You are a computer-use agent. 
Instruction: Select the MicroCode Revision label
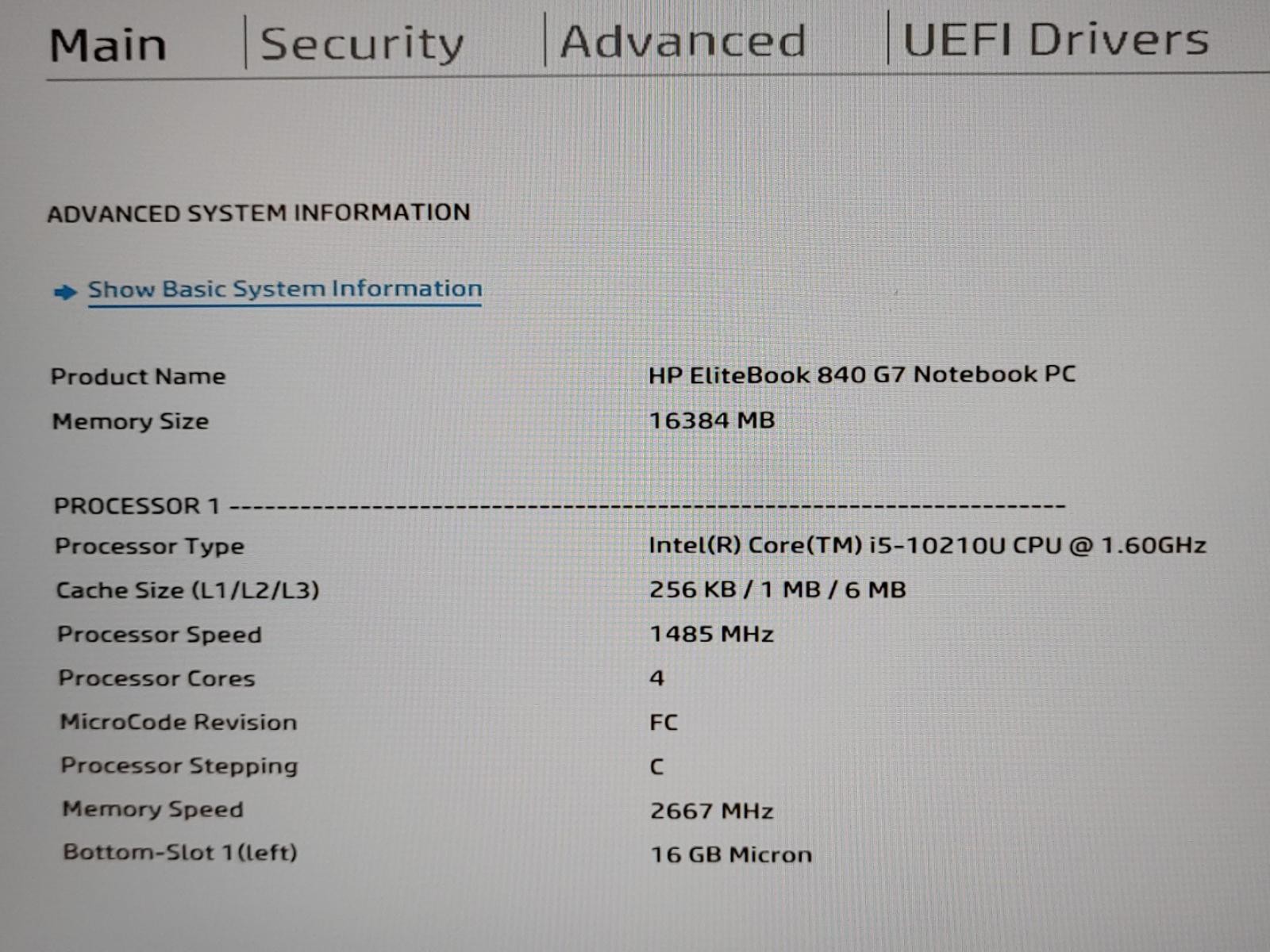tap(179, 722)
